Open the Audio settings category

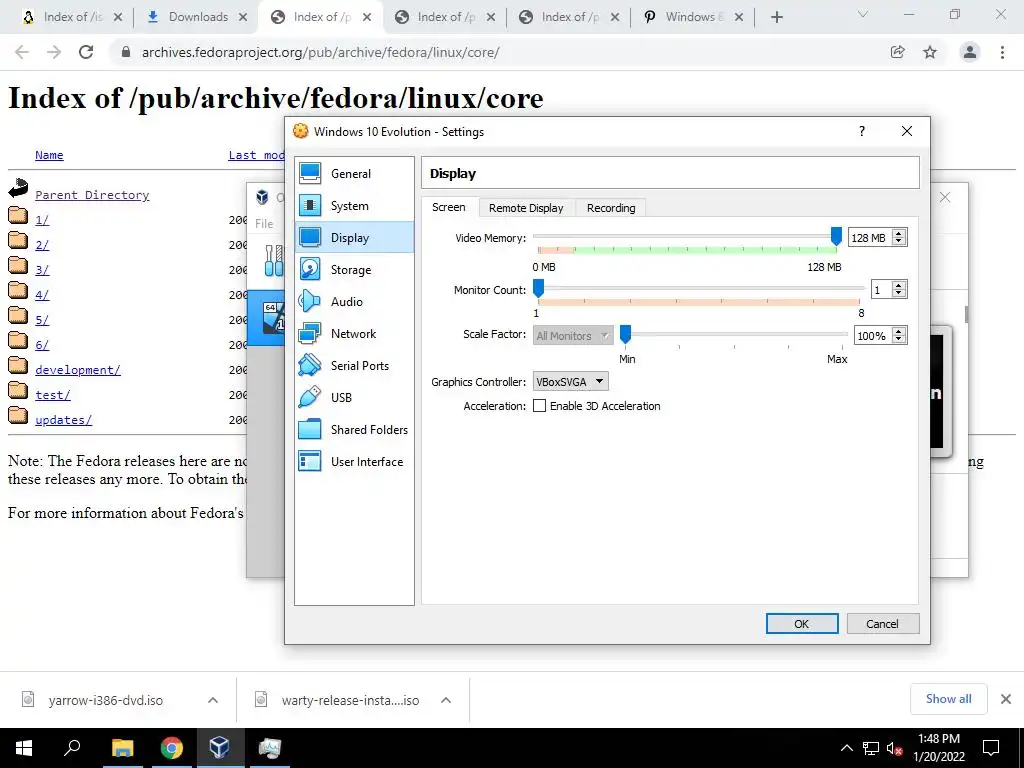354,302
